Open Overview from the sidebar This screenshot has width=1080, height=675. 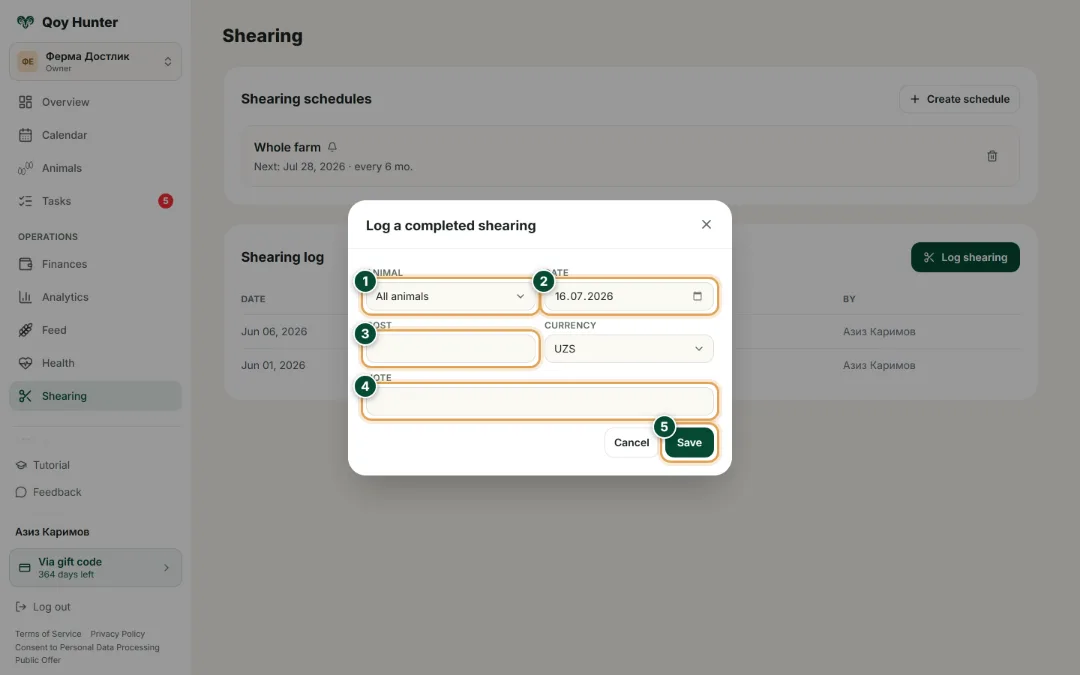point(95,102)
